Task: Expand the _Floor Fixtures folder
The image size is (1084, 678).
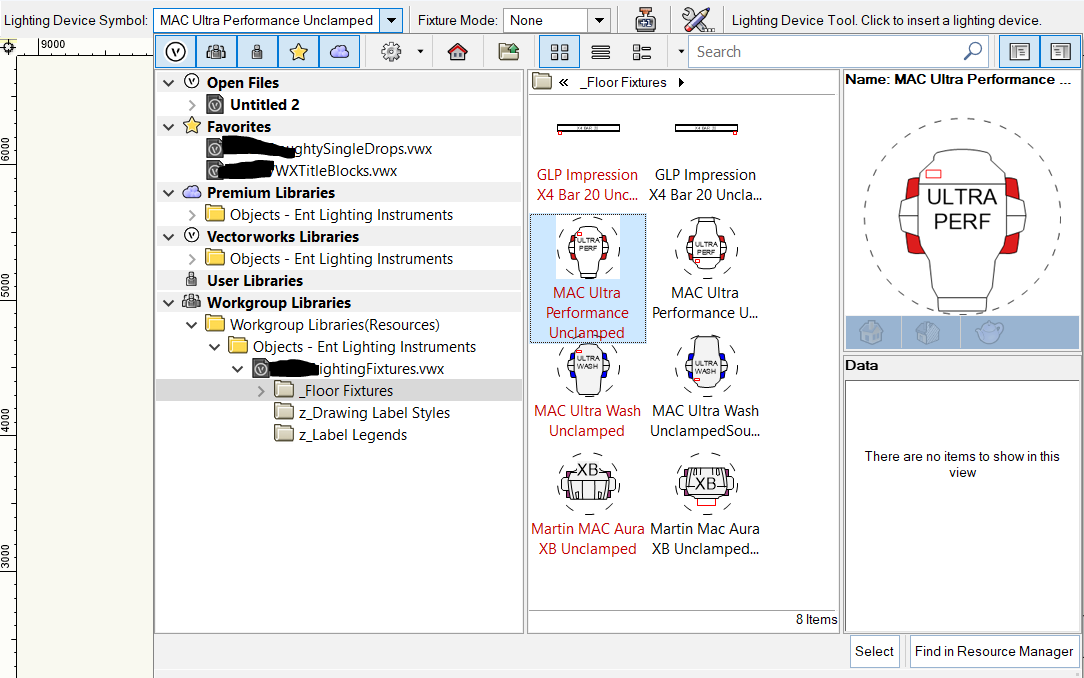Action: tap(262, 391)
